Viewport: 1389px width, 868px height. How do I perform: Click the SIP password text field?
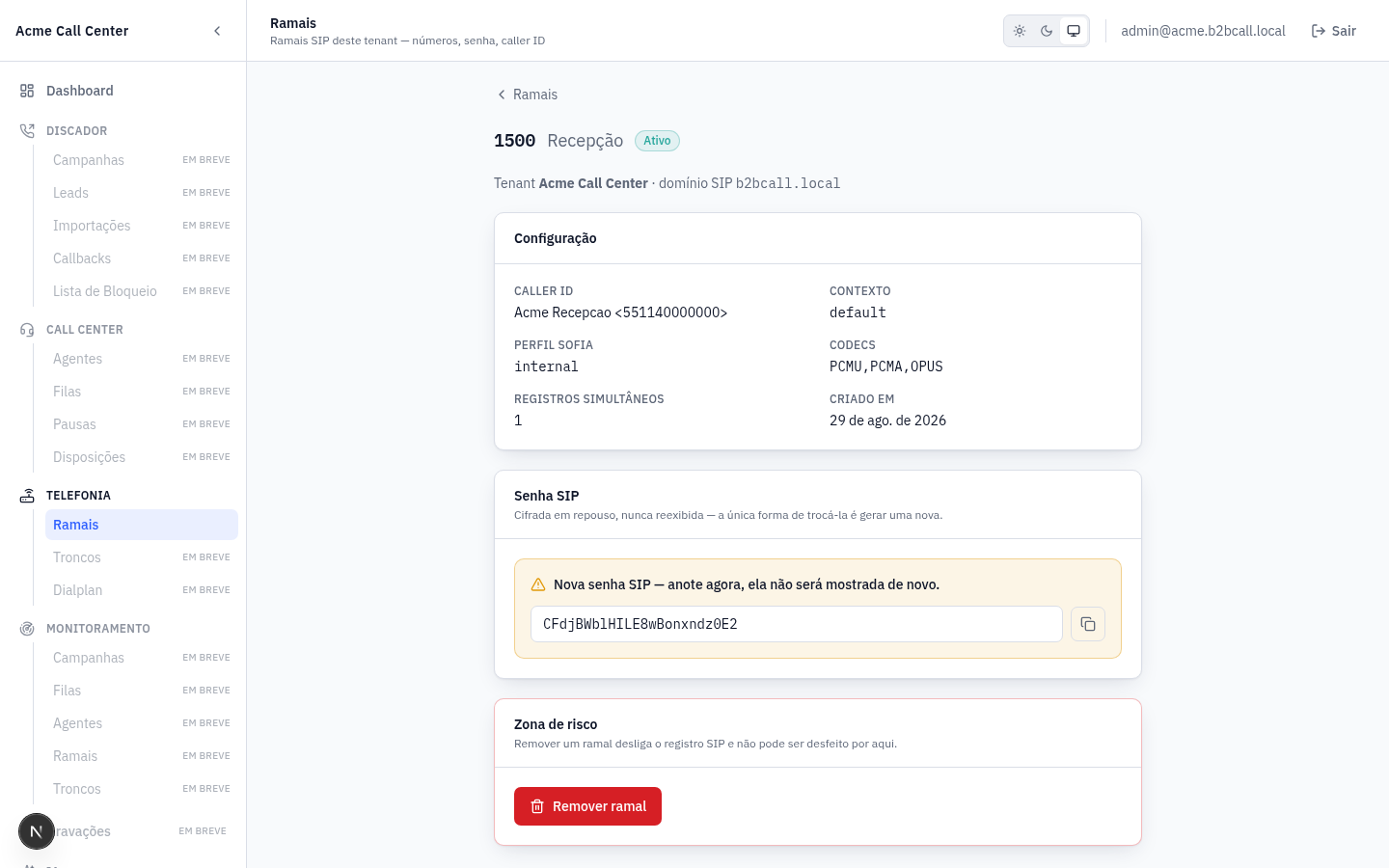point(797,624)
